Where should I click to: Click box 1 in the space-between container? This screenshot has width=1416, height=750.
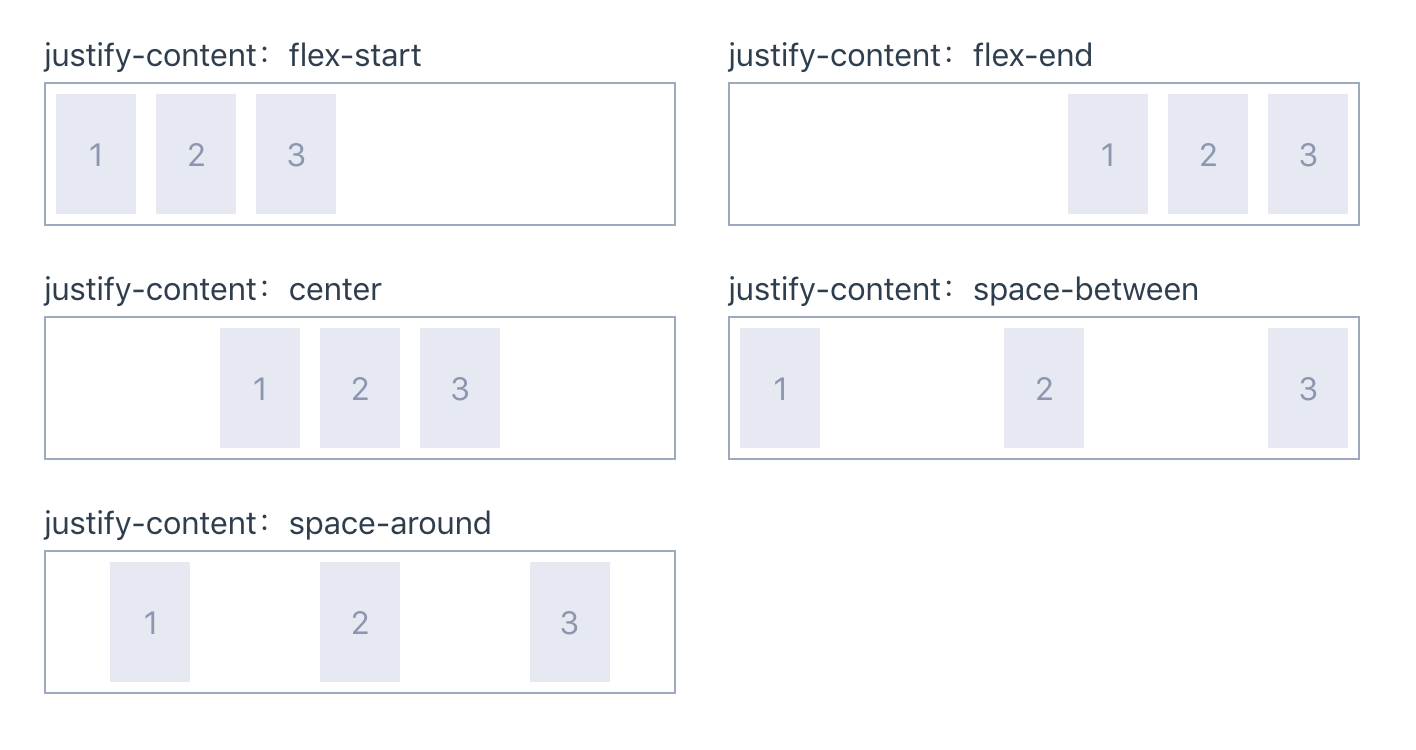(780, 388)
